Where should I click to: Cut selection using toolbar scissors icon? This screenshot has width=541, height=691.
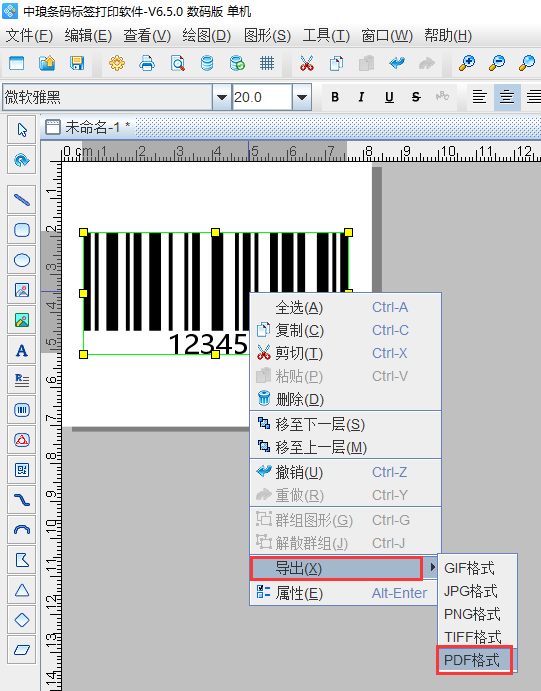pyautogui.click(x=307, y=63)
